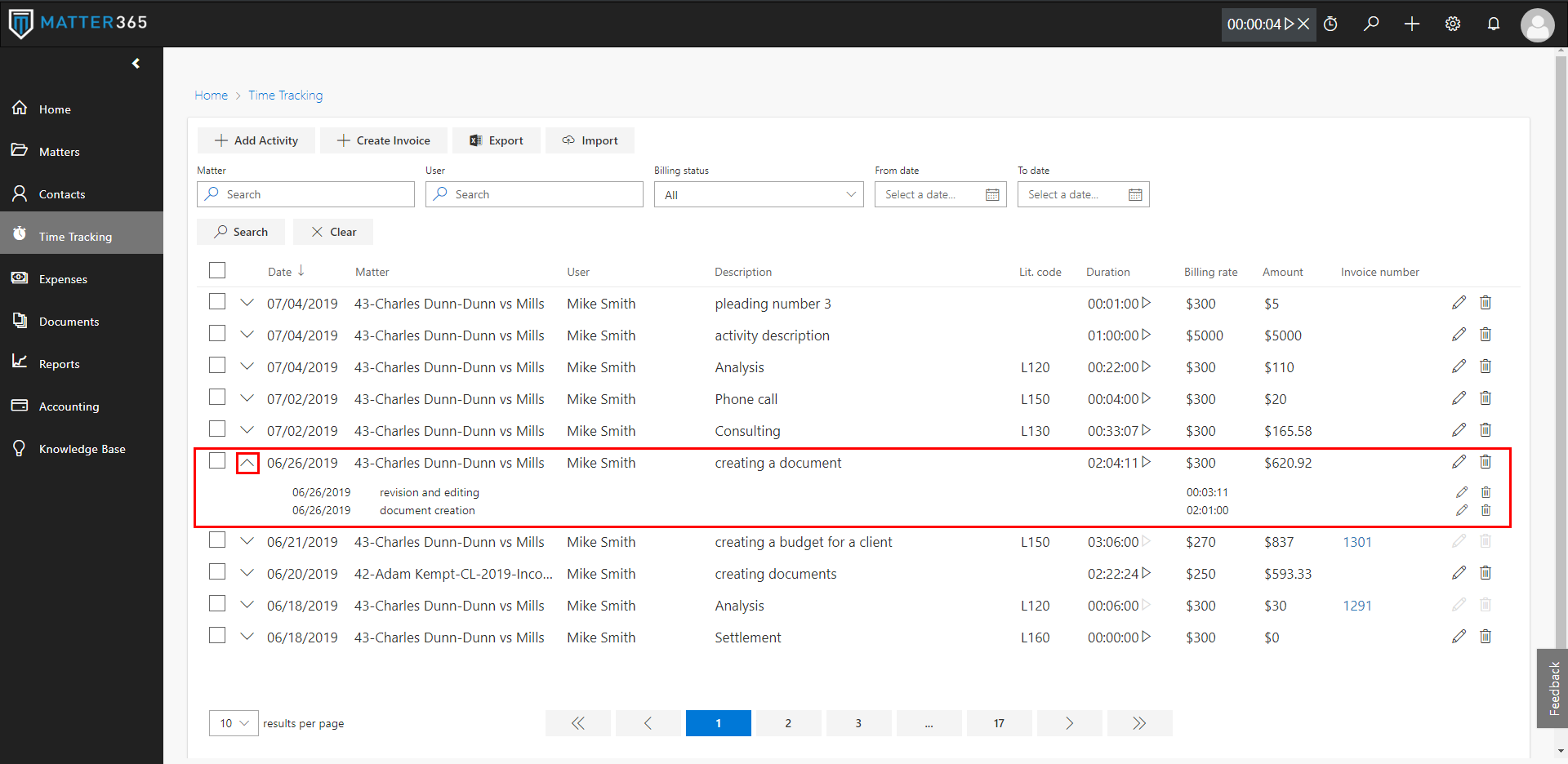Viewport: 1568px width, 764px height.
Task: Open the timer stopwatch icon in header
Action: coord(1330,24)
